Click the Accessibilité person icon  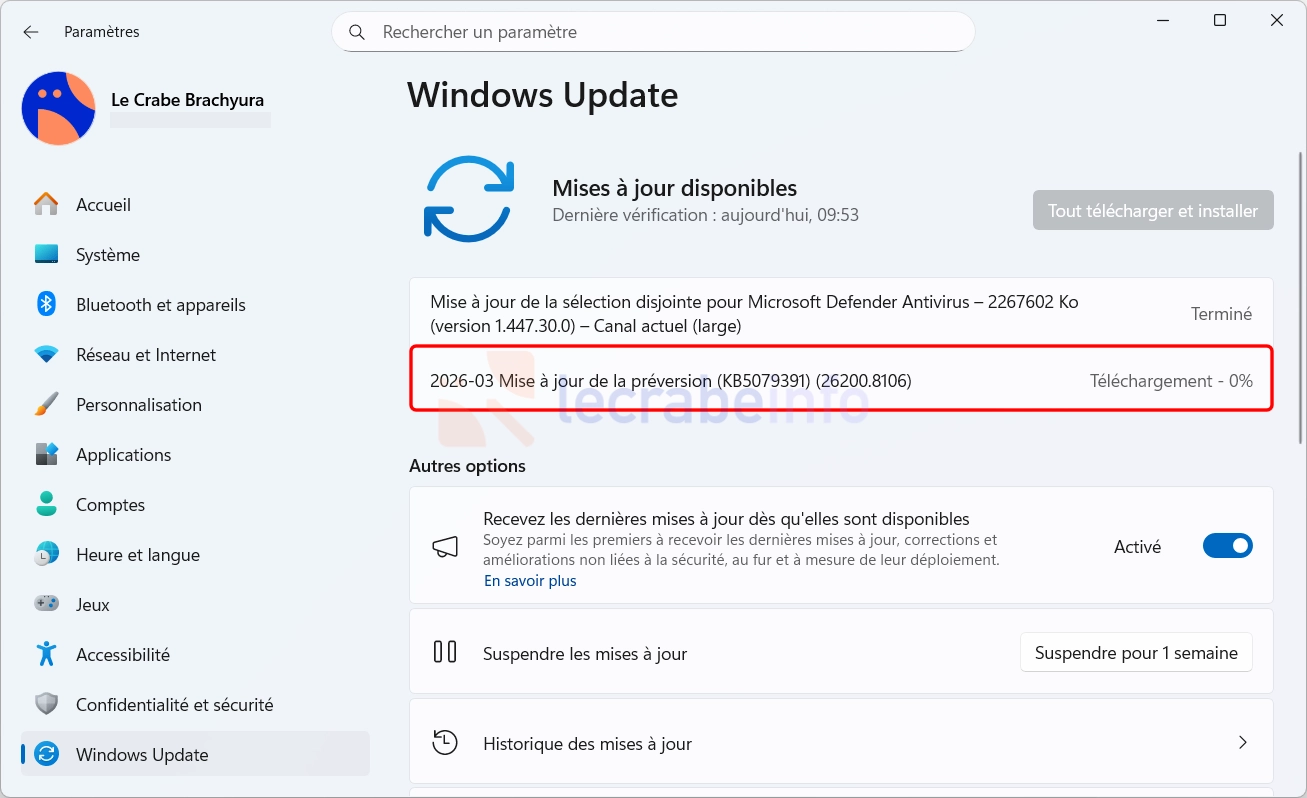tap(46, 654)
